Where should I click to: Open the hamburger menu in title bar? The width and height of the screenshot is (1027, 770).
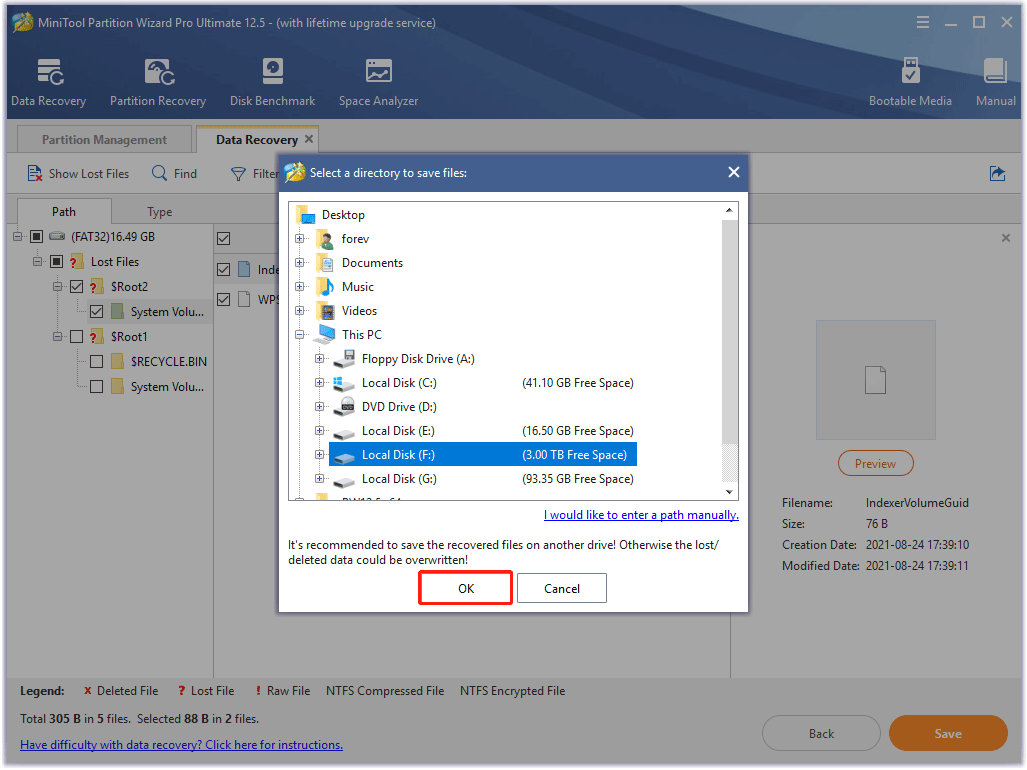click(x=923, y=23)
